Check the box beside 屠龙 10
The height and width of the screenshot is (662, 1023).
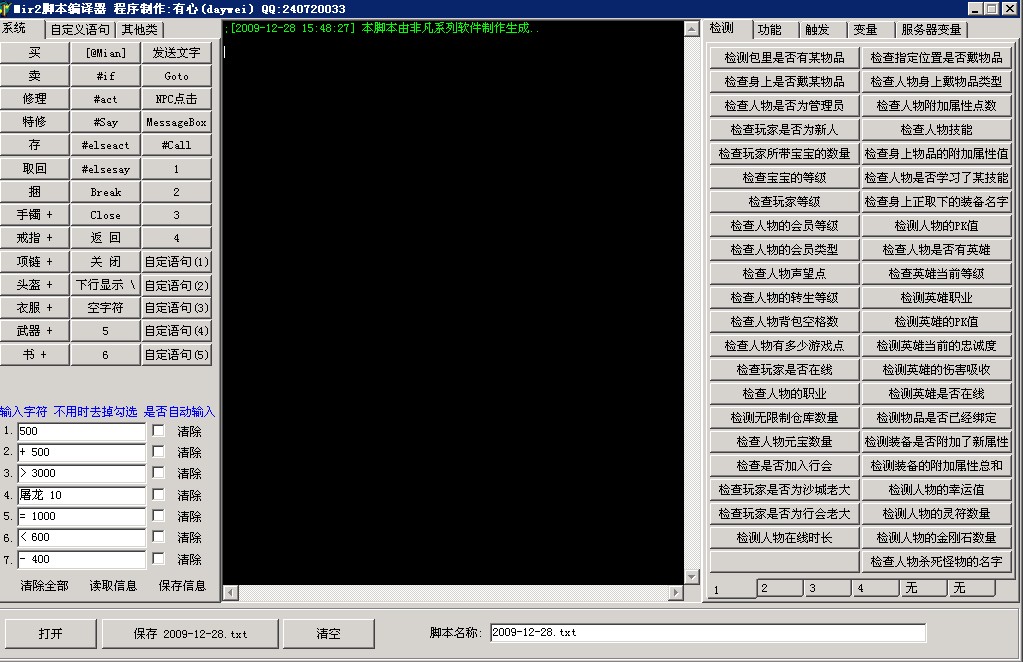(x=156, y=494)
